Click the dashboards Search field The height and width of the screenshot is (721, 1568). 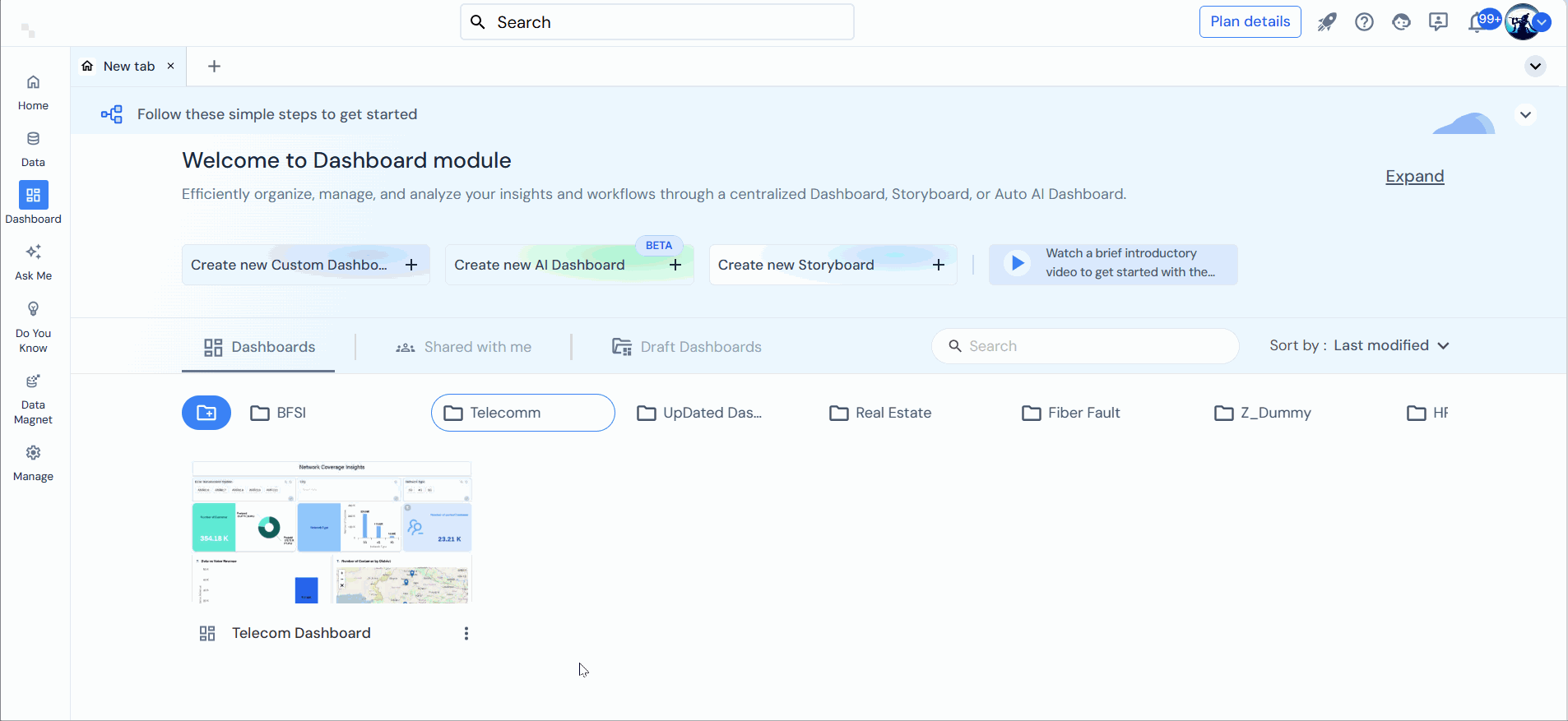point(1086,346)
